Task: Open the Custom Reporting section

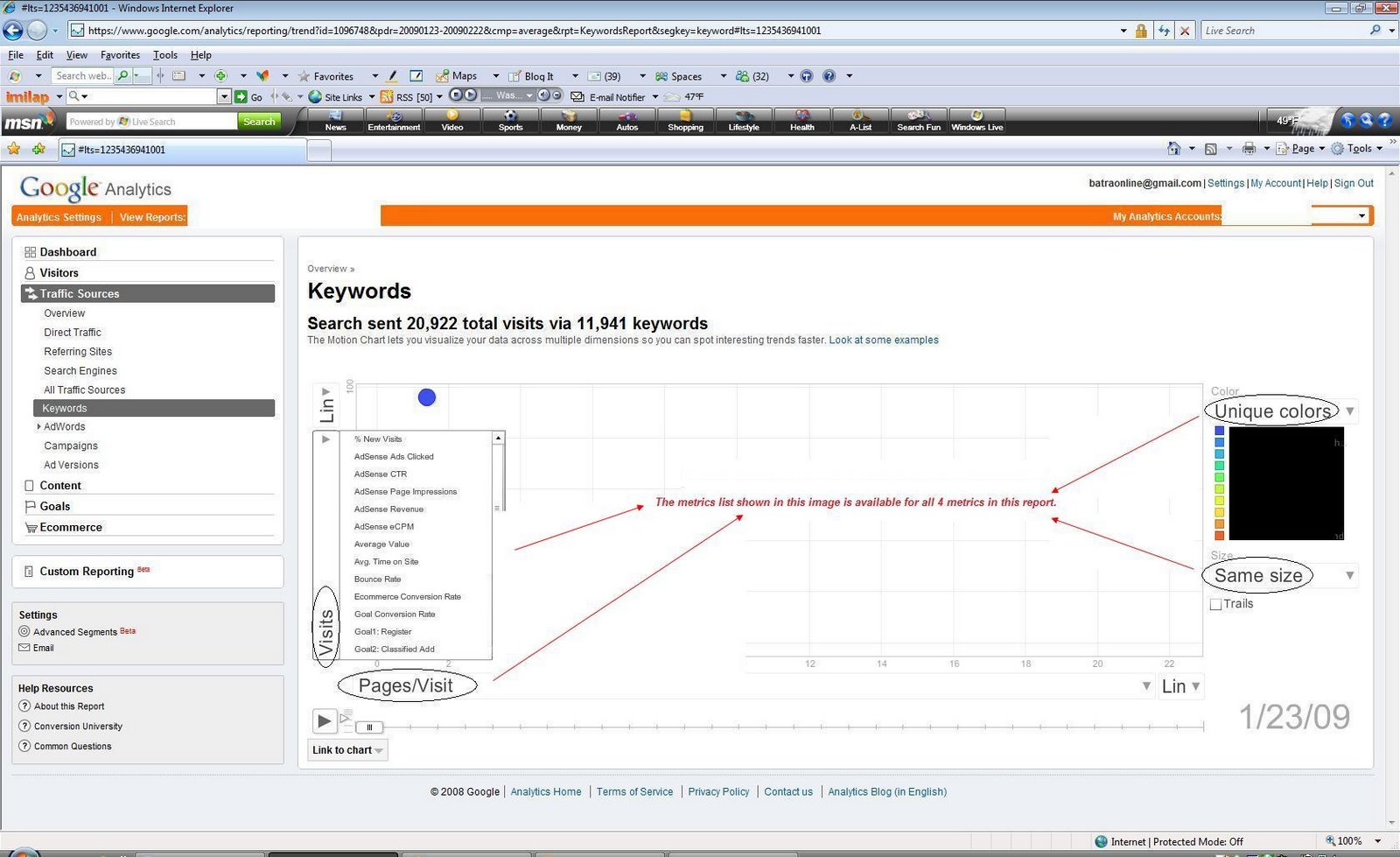Action: [x=87, y=572]
